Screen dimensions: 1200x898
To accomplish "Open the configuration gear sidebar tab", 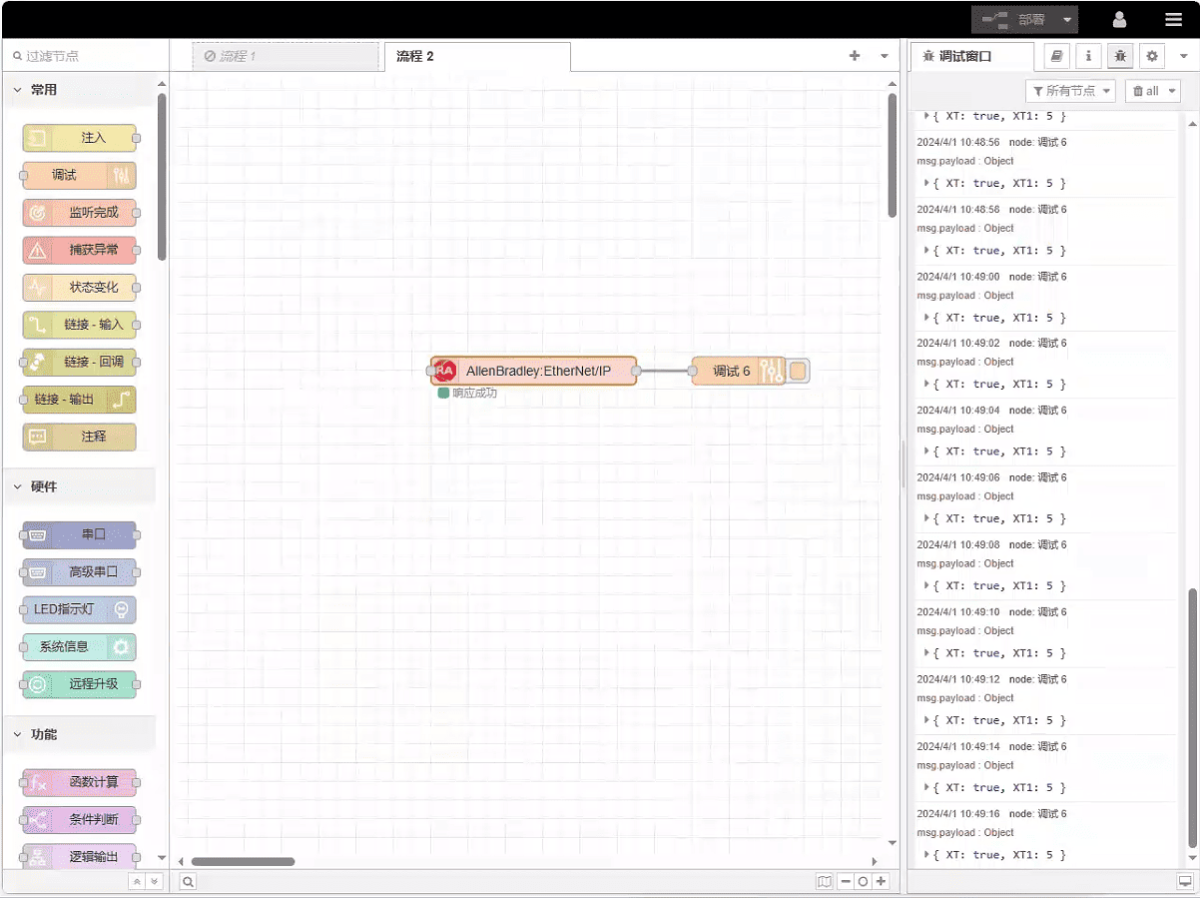I will pyautogui.click(x=1152, y=57).
